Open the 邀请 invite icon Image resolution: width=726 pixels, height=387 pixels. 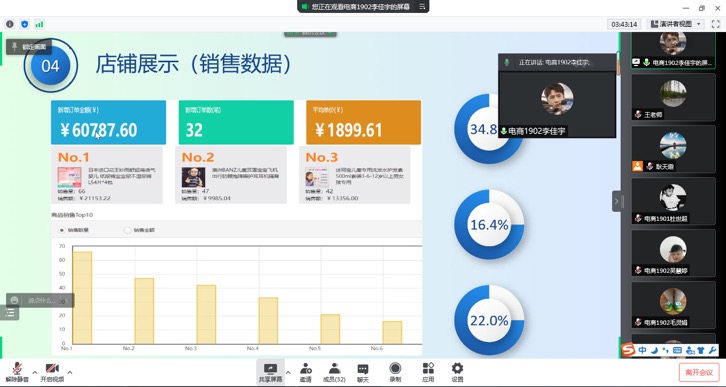pyautogui.click(x=306, y=373)
